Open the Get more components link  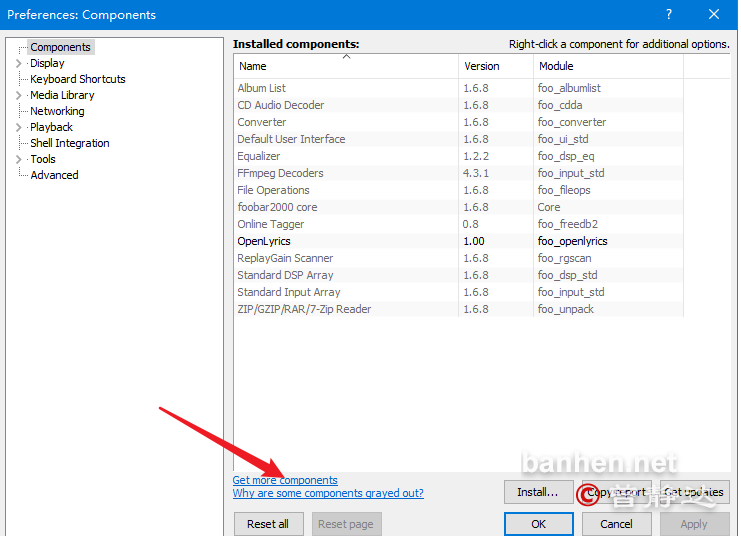[x=285, y=480]
